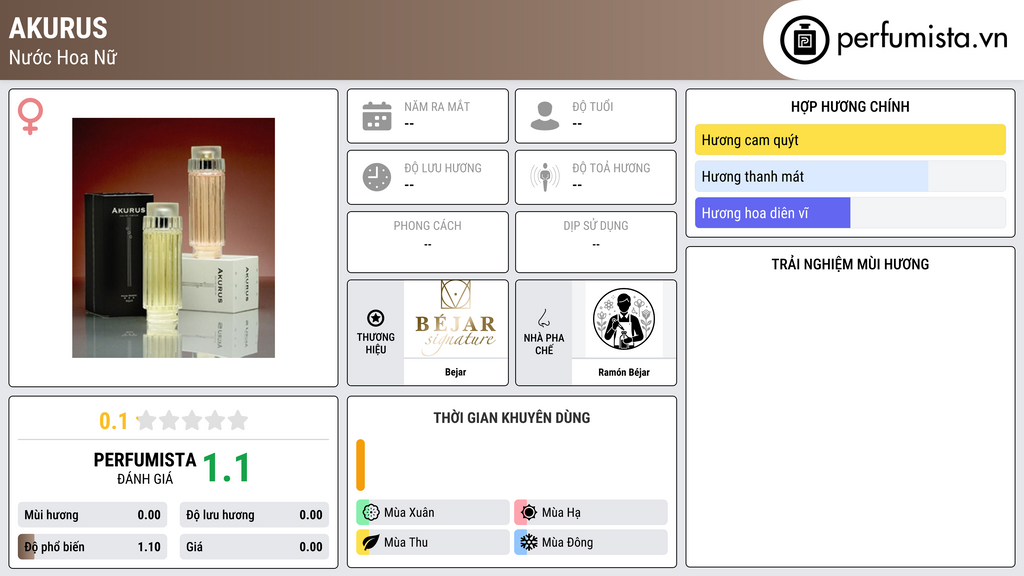The height and width of the screenshot is (576, 1024).
Task: Click the Ramón Béjar perfumer name
Action: point(624,372)
